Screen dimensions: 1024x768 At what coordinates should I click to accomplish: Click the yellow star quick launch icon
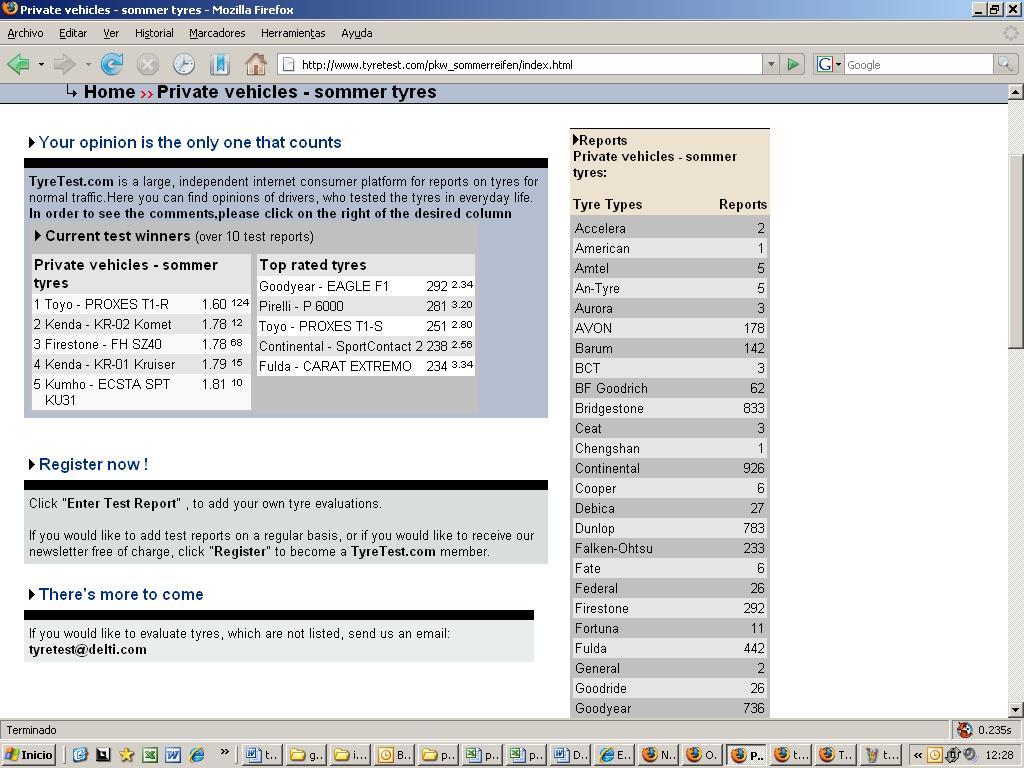tap(126, 755)
